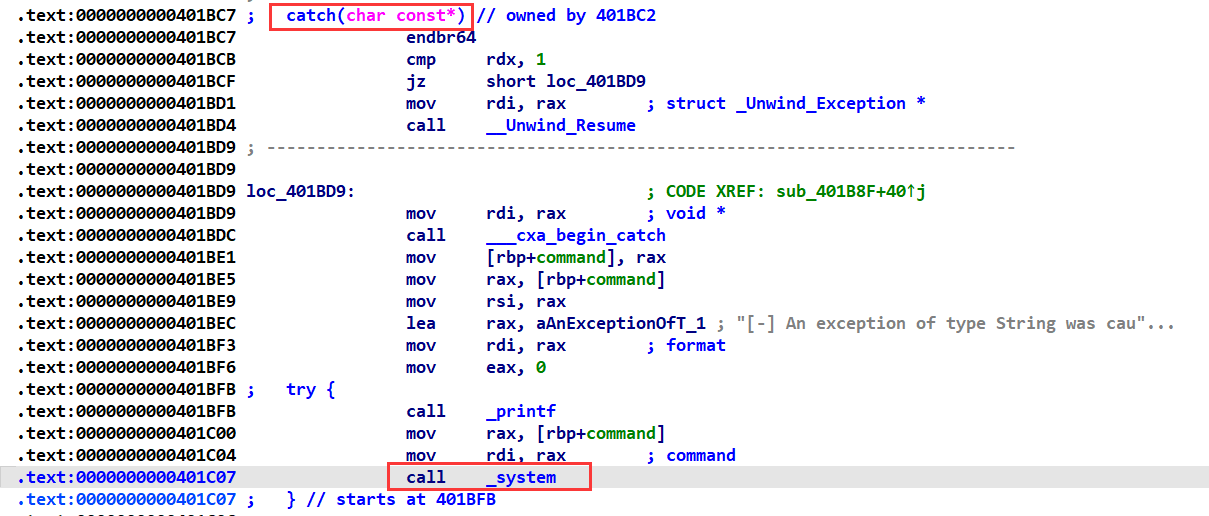Image resolution: width=1209 pixels, height=516 pixels.
Task: Click '[rbp+command], rax' operand at 401BE1
Action: tap(576, 258)
